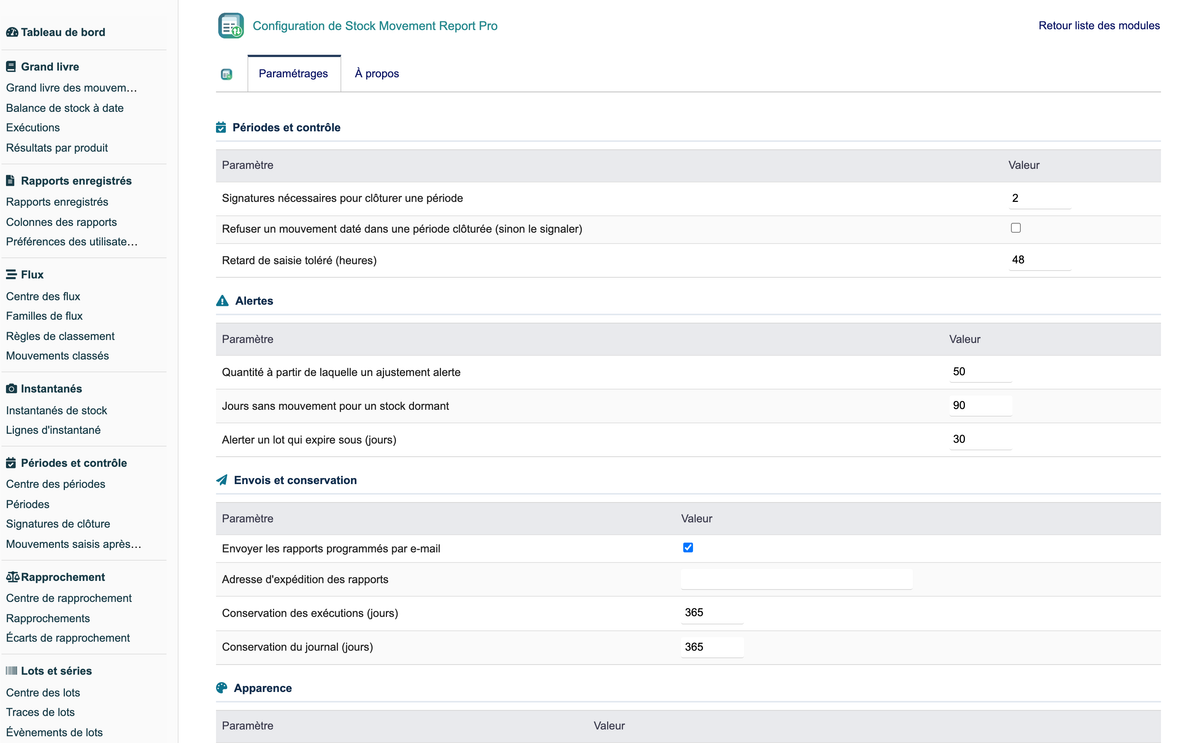This screenshot has height=743, width=1200.
Task: Open the Paramétrages tab
Action: (x=293, y=74)
